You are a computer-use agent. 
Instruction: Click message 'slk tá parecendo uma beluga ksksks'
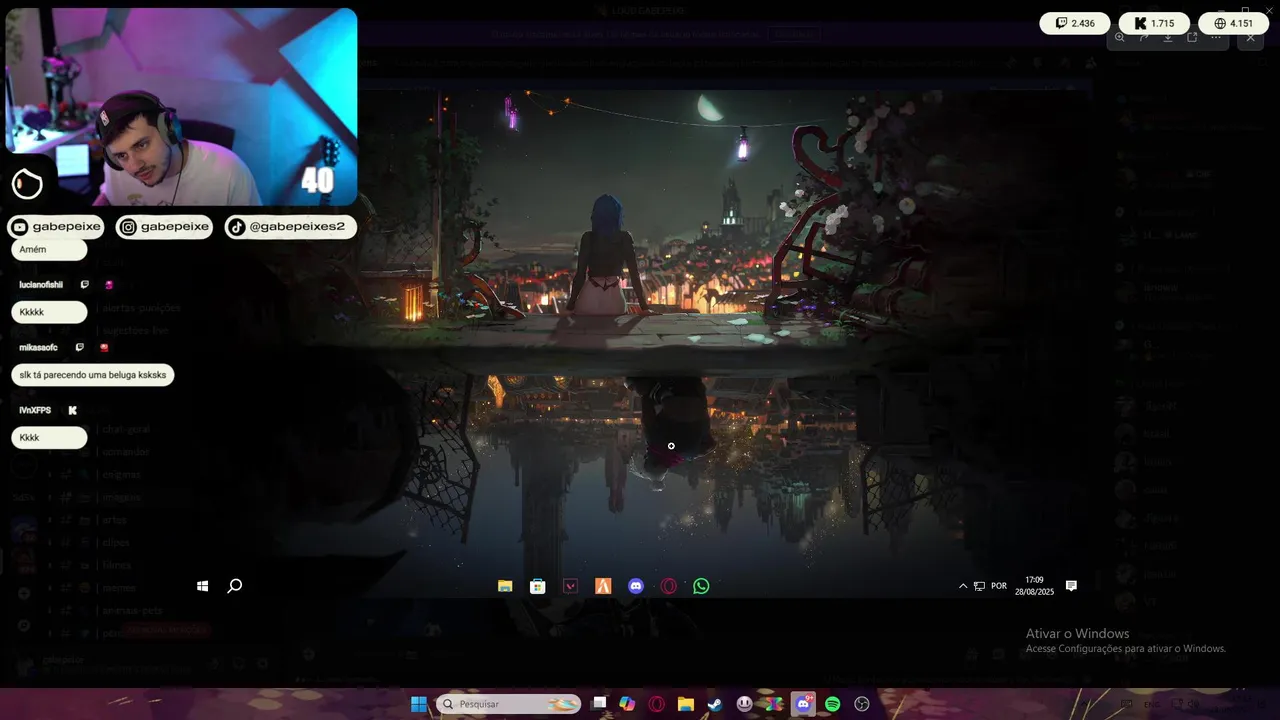coord(93,375)
